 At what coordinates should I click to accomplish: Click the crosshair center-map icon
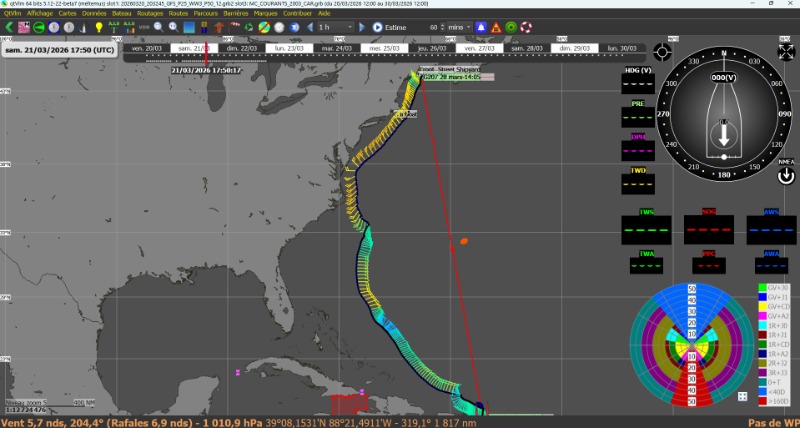(x=662, y=52)
